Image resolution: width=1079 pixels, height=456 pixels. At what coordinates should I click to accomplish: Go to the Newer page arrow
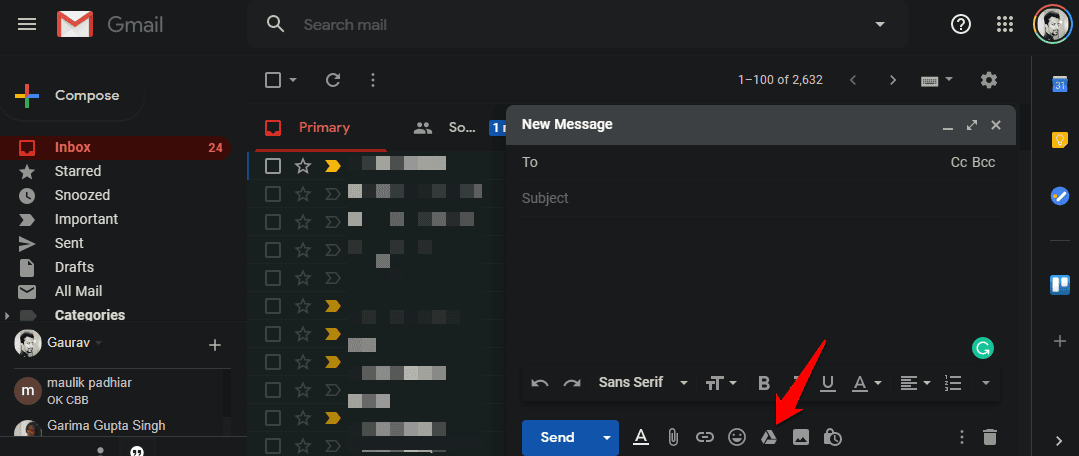(x=853, y=80)
